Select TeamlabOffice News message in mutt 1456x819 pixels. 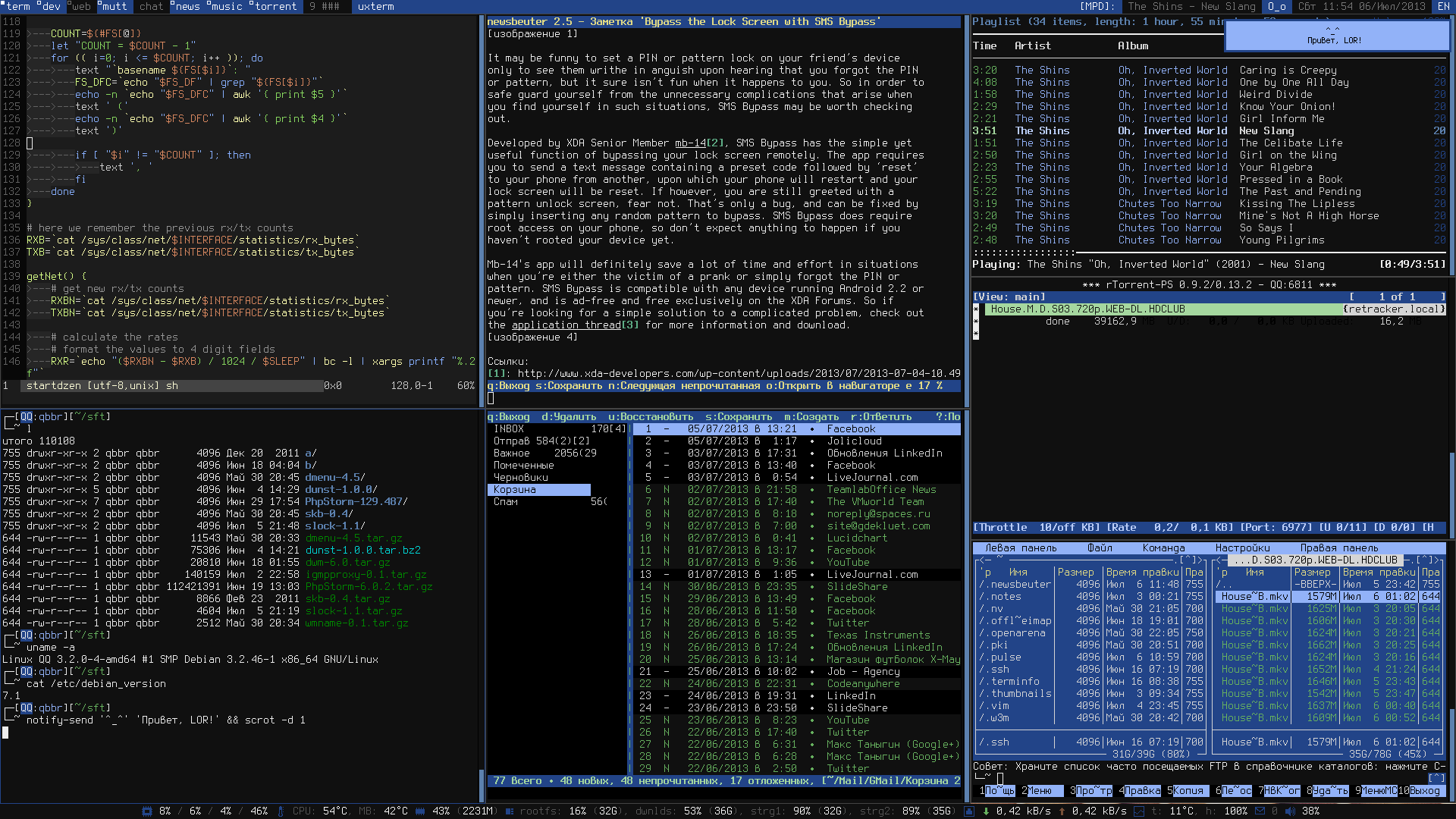tap(797, 489)
